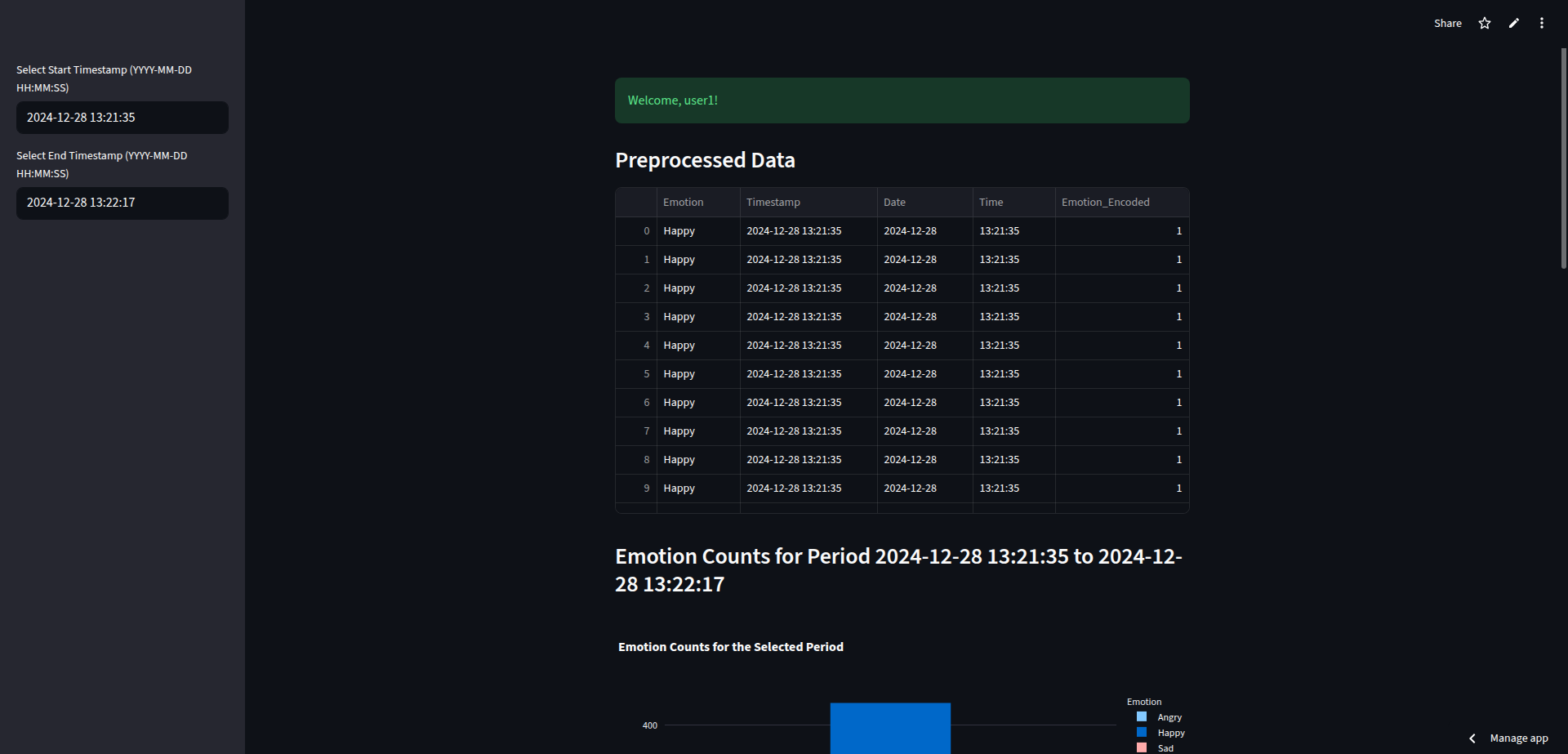Click the chart title Emotion Counts for the Selected Period
1568x754 pixels.
(x=731, y=647)
